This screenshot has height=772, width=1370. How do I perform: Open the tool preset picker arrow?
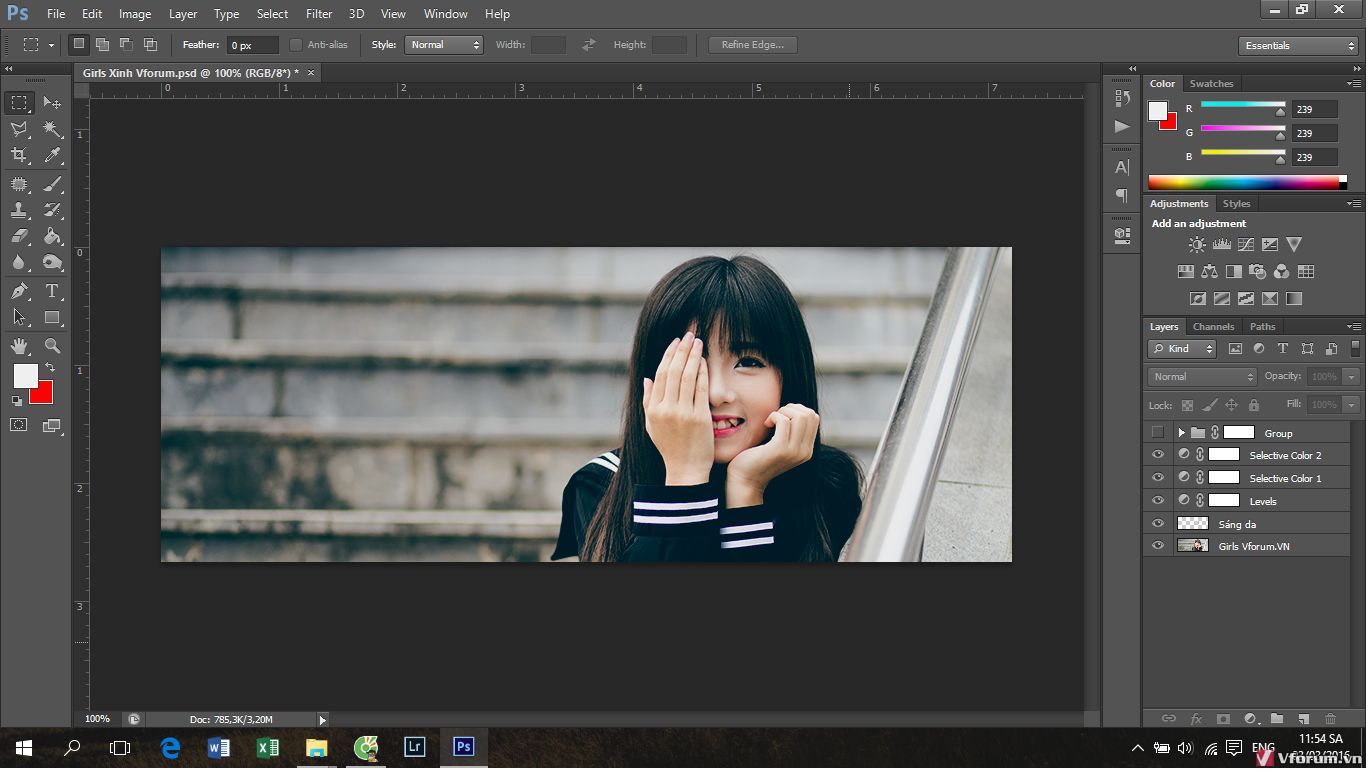pos(51,45)
